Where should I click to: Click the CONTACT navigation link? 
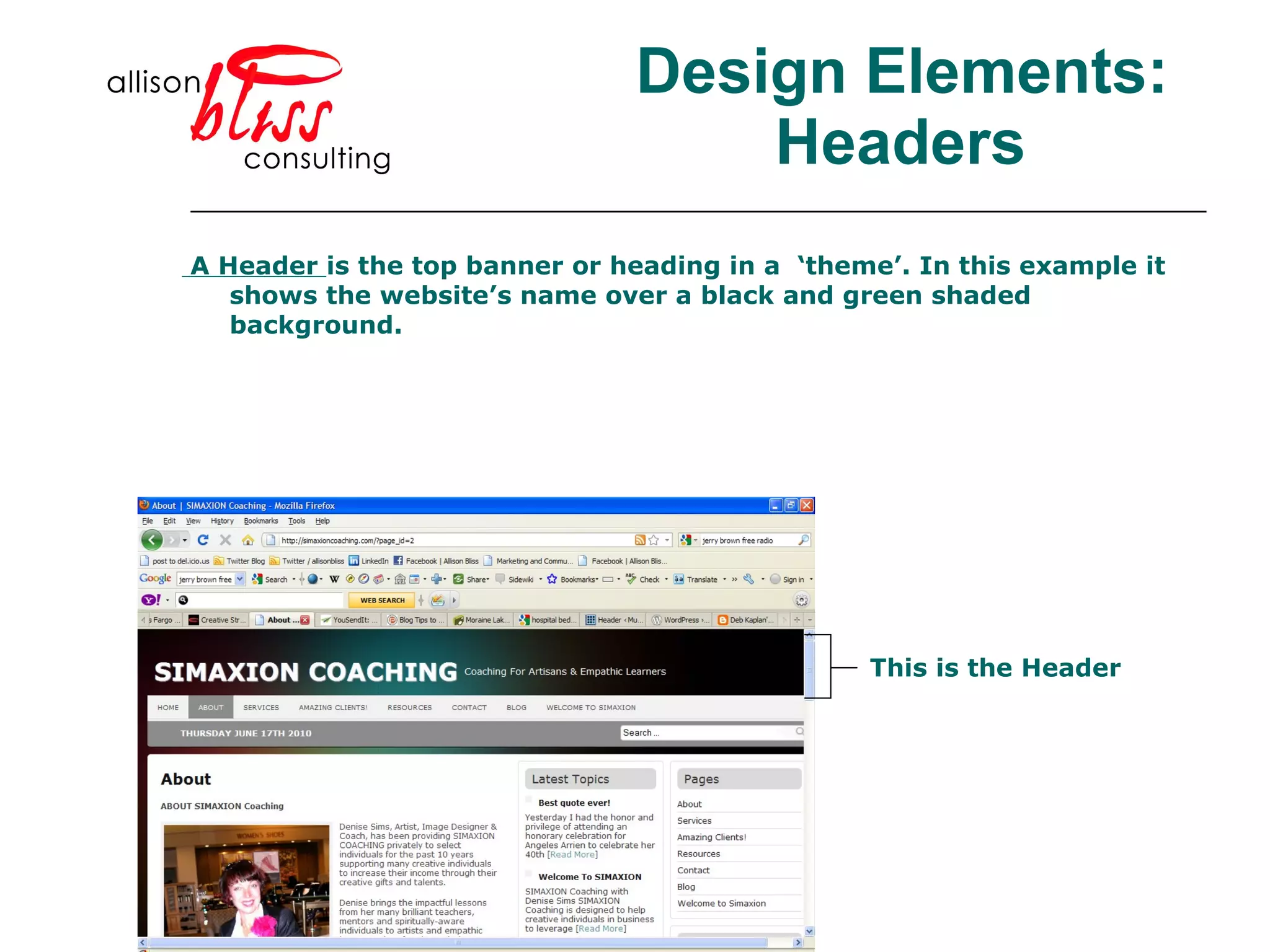(469, 707)
